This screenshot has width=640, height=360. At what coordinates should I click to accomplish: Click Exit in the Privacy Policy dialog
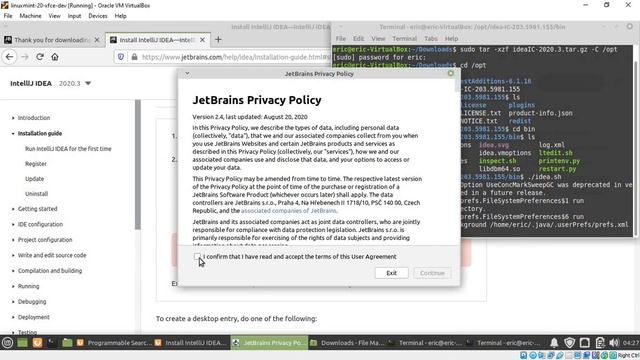tap(391, 273)
